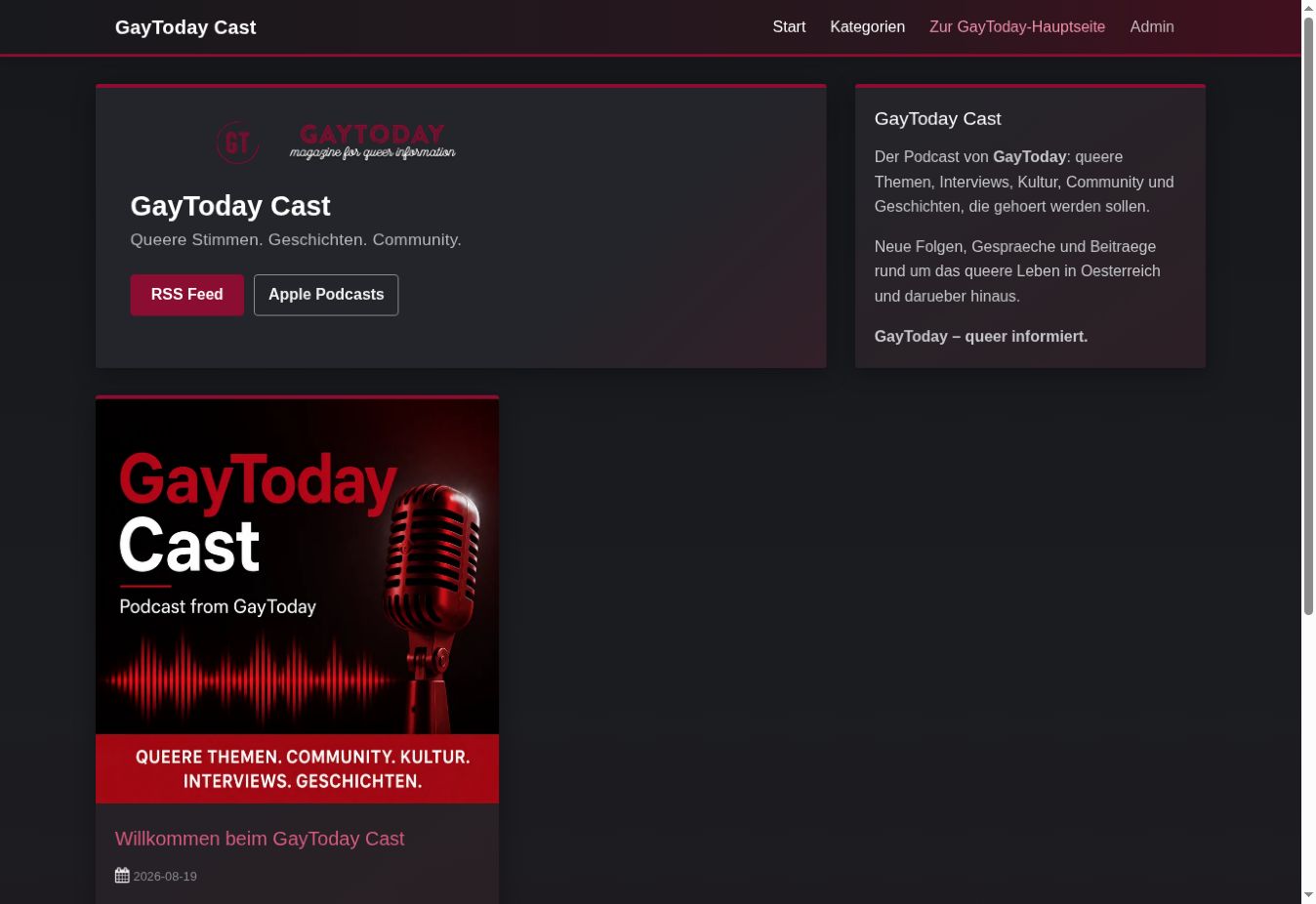Click the vertical scrollbar thumb
Image resolution: width=1316 pixels, height=904 pixels.
1309,315
